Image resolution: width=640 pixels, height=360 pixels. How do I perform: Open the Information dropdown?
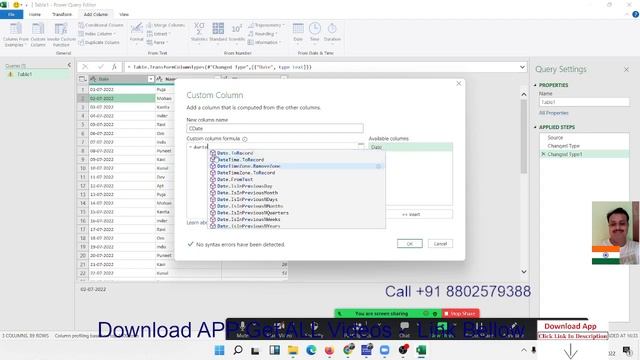click(264, 42)
